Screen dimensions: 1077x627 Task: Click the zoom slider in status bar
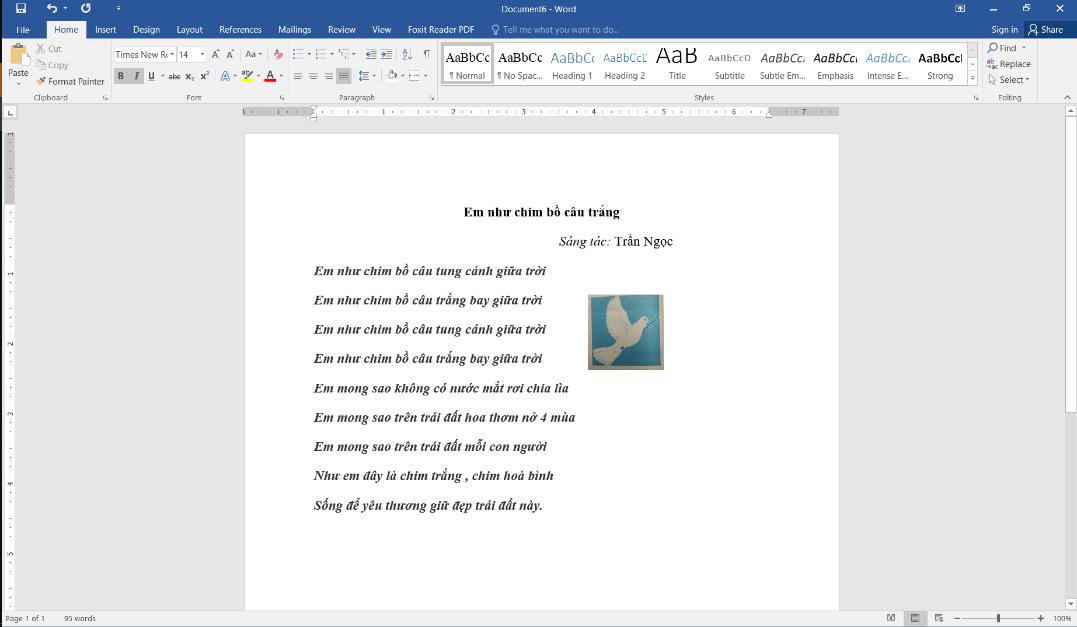click(998, 619)
